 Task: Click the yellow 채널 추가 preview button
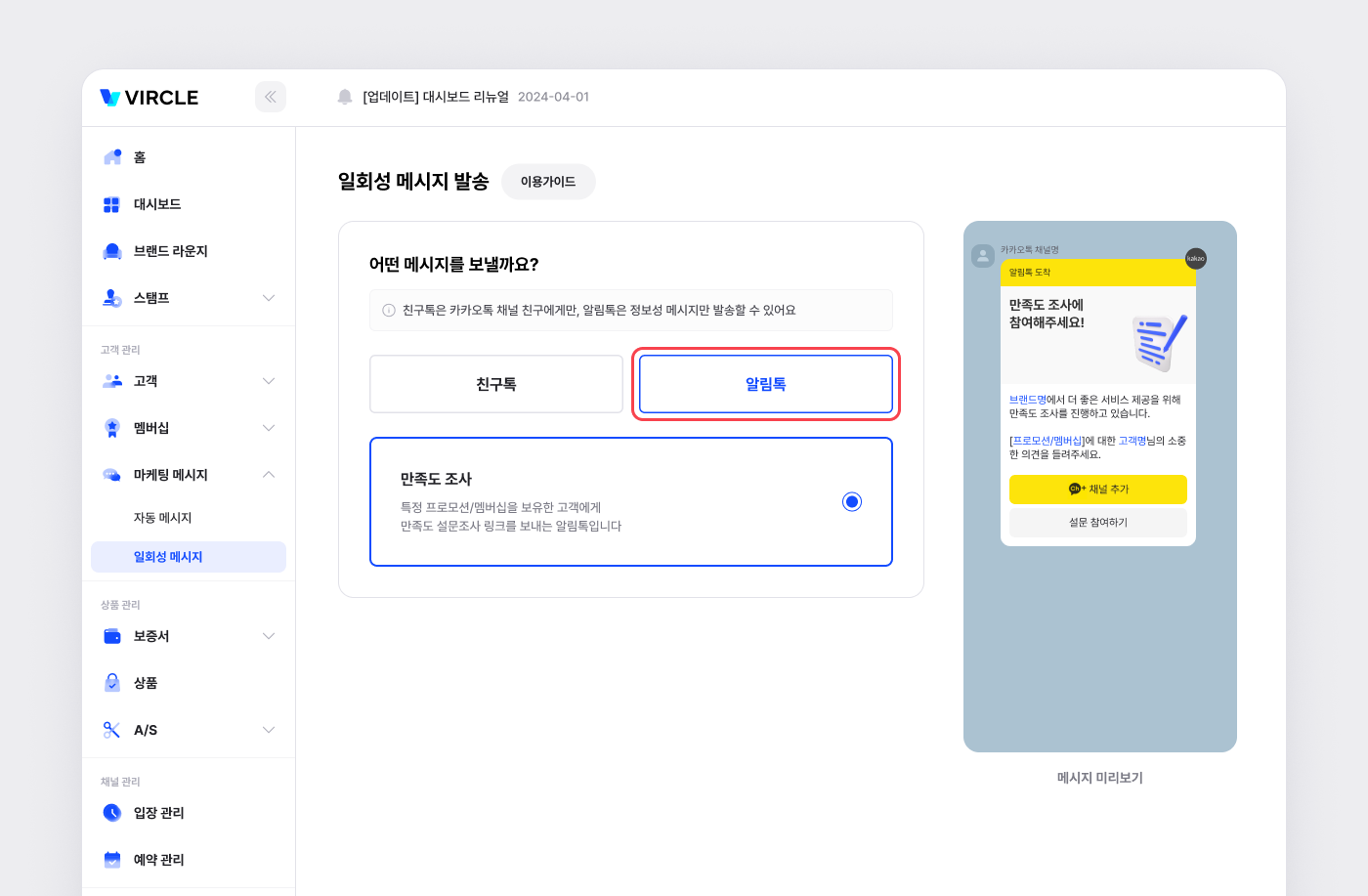(x=1098, y=490)
